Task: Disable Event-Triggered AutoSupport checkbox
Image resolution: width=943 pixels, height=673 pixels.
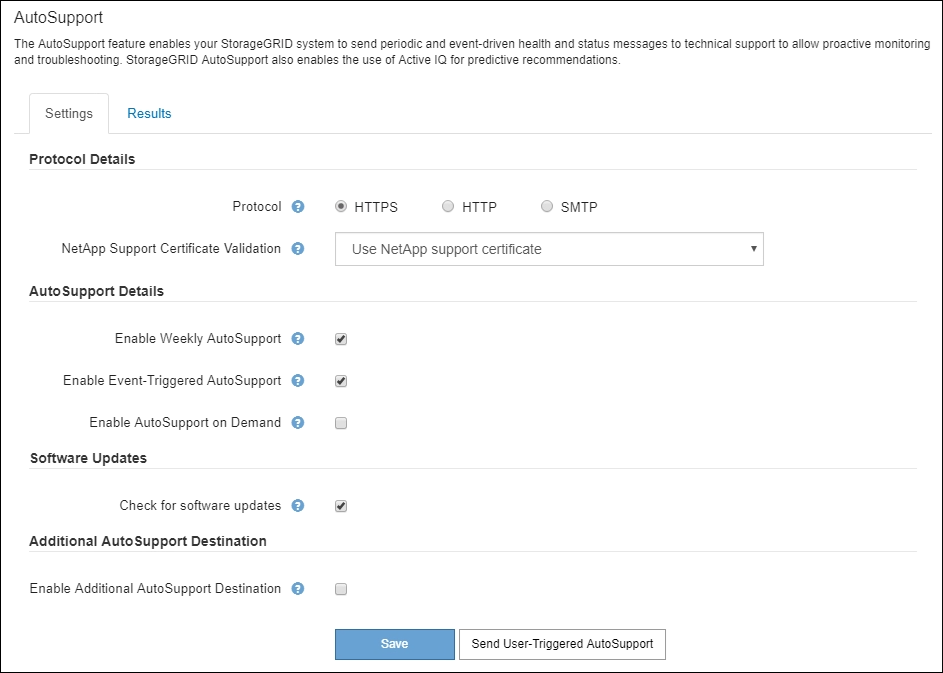Action: point(341,381)
